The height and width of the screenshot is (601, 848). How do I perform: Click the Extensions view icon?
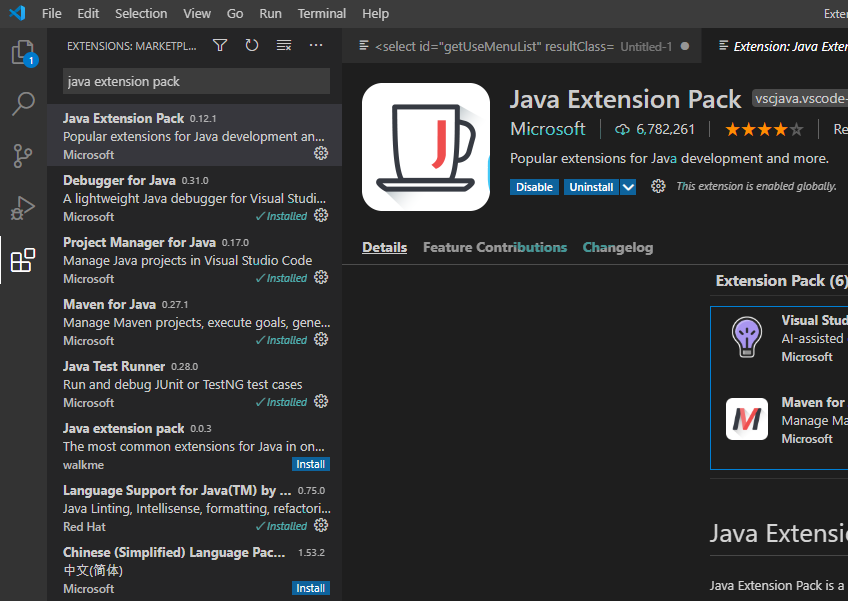(23, 260)
